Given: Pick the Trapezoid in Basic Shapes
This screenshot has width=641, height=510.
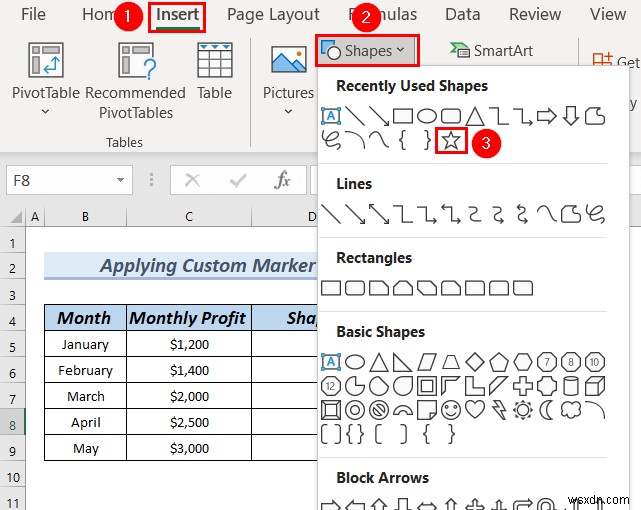Looking at the screenshot, I should 451,362.
